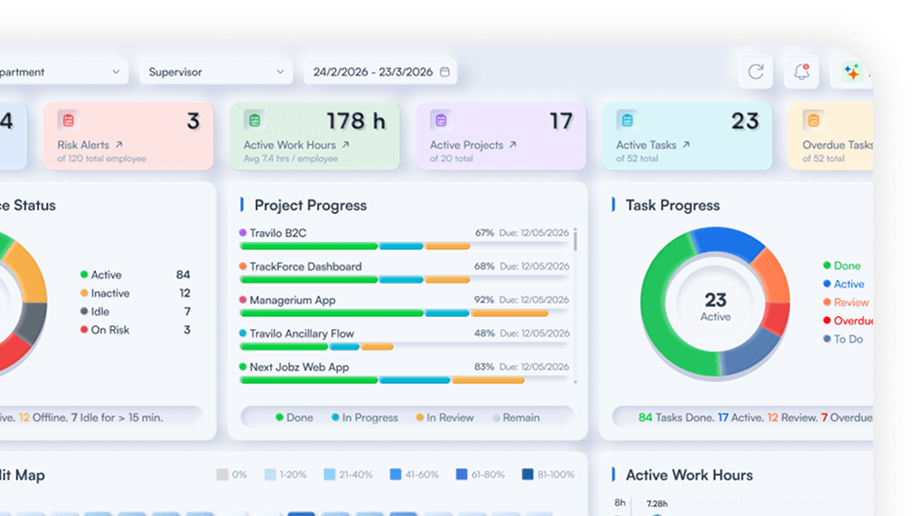Viewport: 918px width, 516px height.
Task: Click the 67% value for Travilo B2C
Action: [x=484, y=233]
